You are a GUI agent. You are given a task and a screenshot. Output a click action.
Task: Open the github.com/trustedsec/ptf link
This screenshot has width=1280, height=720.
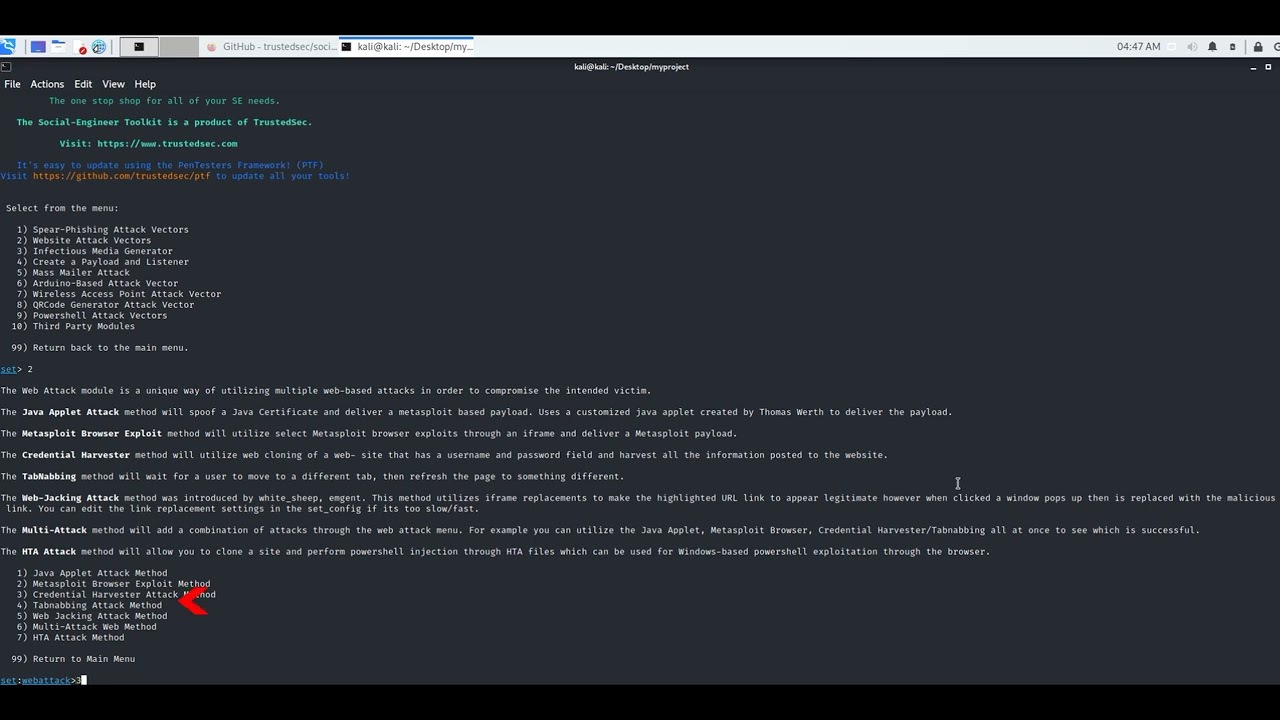tap(122, 176)
